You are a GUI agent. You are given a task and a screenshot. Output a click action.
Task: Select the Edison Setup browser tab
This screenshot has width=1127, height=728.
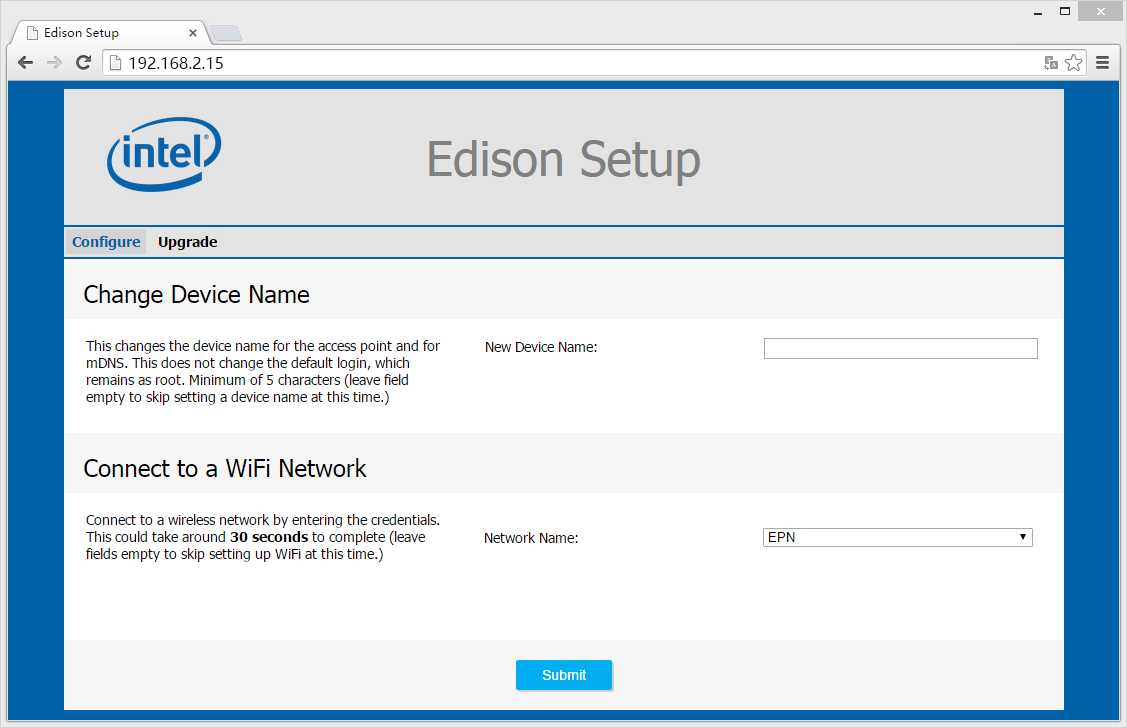point(111,32)
